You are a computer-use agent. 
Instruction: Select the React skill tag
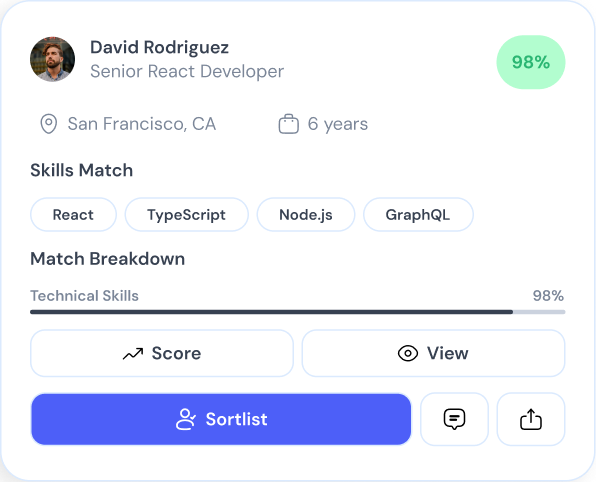(x=73, y=215)
